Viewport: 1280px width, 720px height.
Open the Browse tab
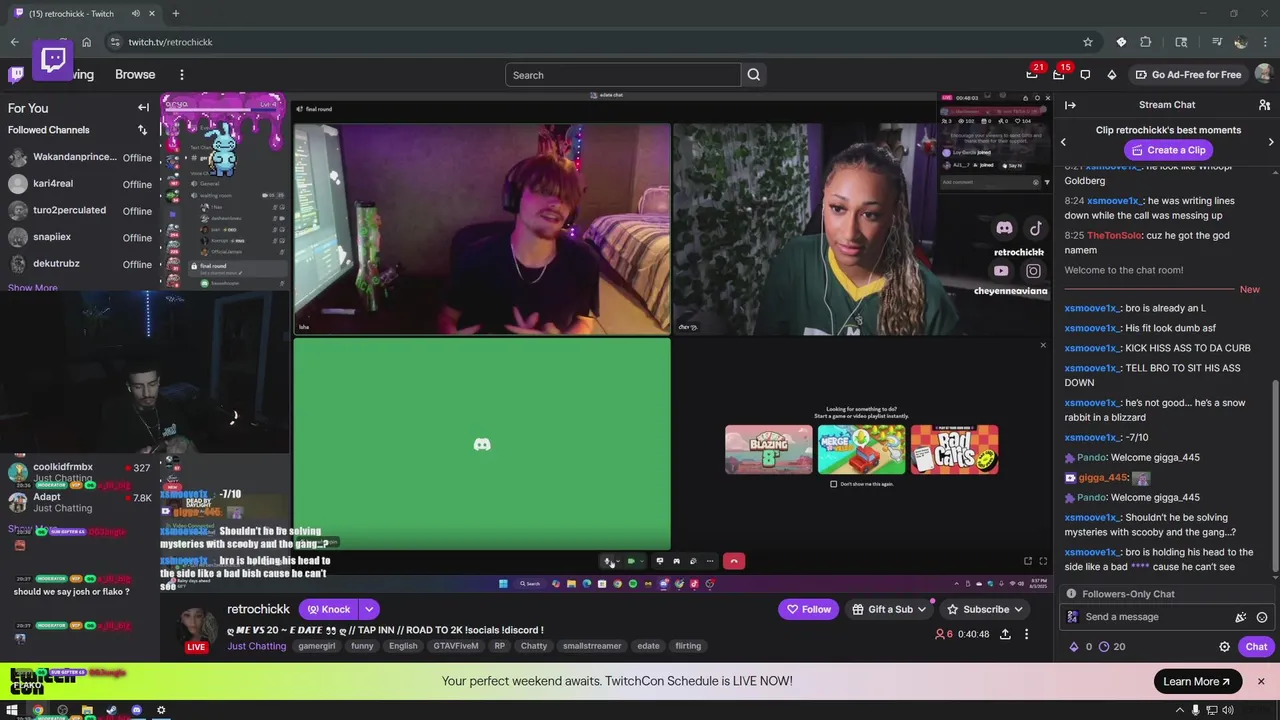[x=135, y=75]
